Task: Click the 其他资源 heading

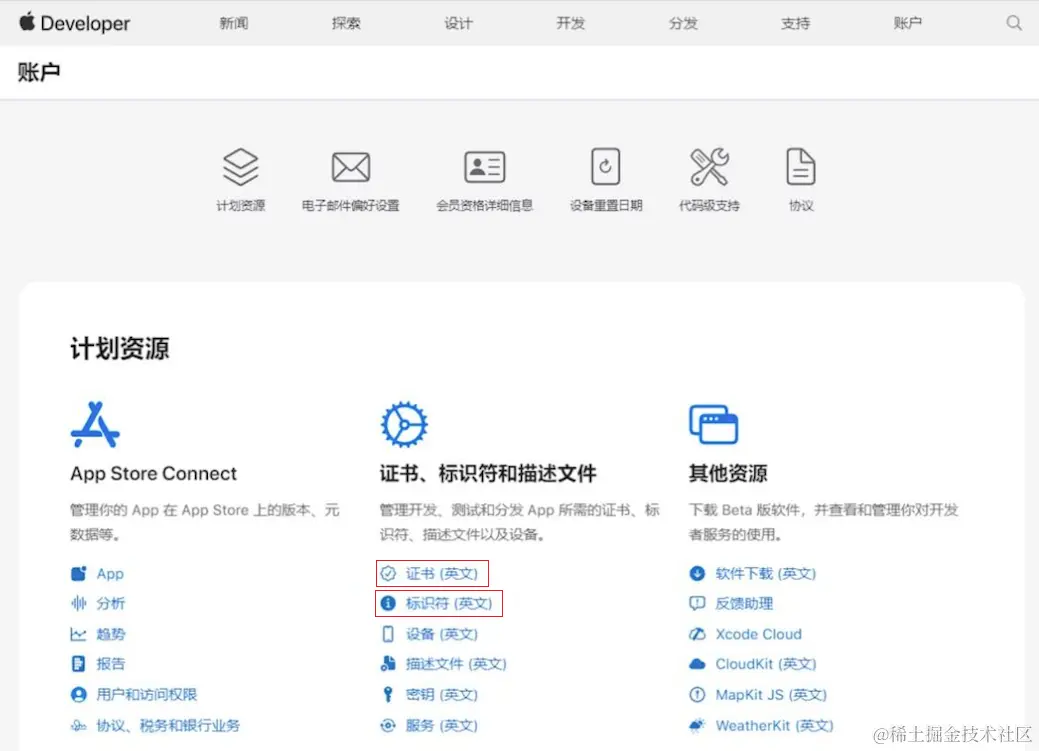Action: click(x=728, y=473)
